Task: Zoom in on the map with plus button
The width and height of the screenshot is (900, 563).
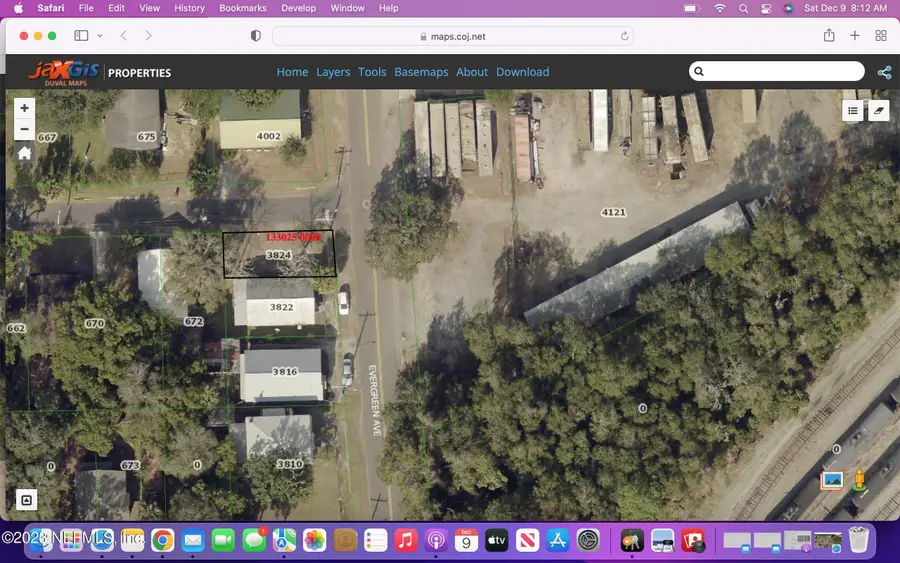Action: click(24, 108)
